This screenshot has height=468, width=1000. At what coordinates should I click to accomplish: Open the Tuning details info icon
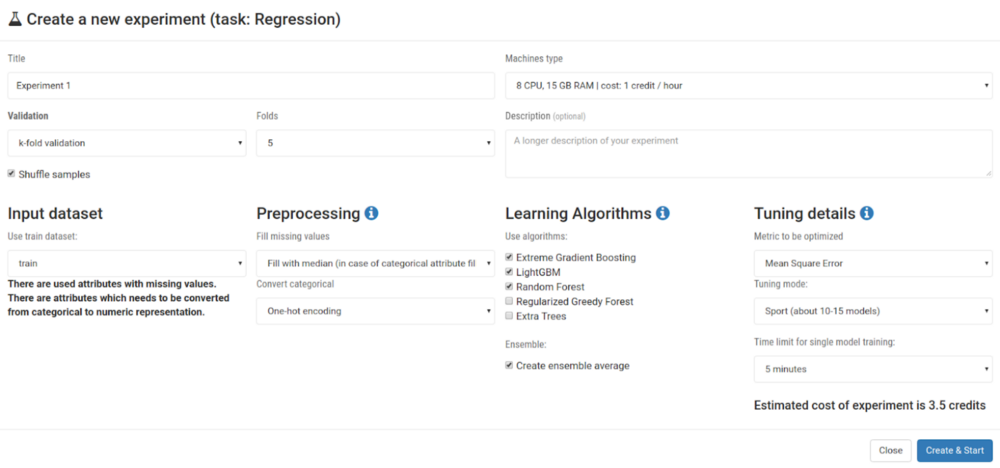[x=866, y=214]
